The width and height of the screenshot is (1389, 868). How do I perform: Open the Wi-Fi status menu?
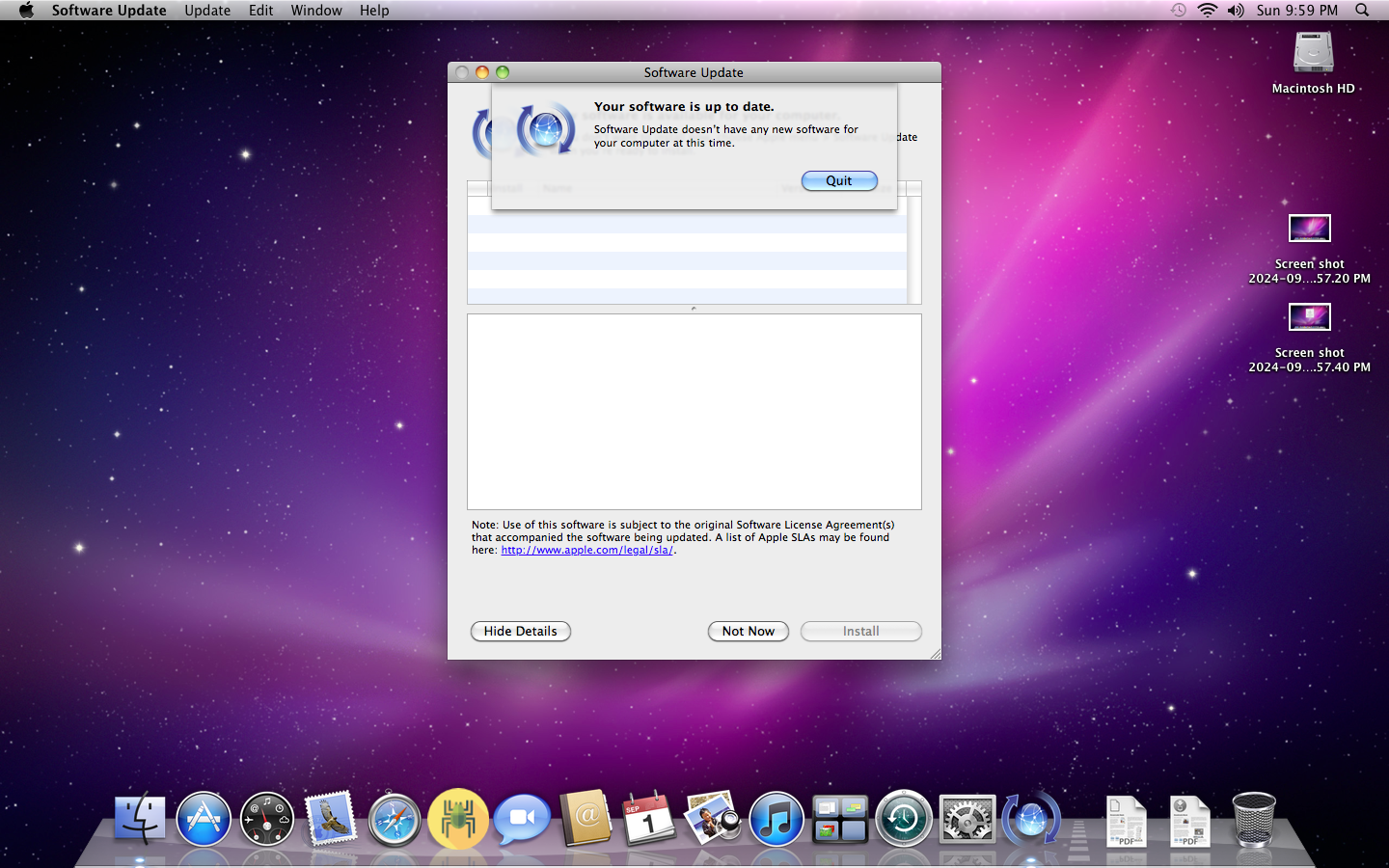tap(1207, 10)
